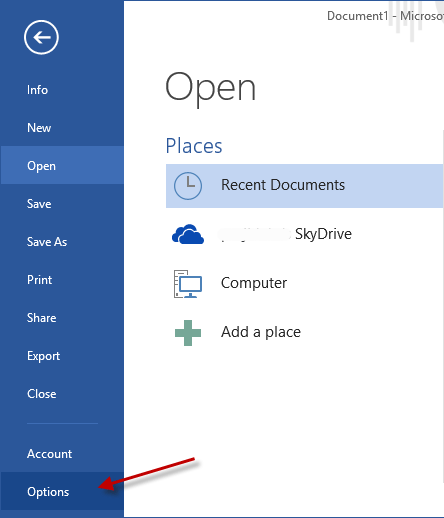444x518 pixels.
Task: Click the Computer monitor icon
Action: pos(188,284)
